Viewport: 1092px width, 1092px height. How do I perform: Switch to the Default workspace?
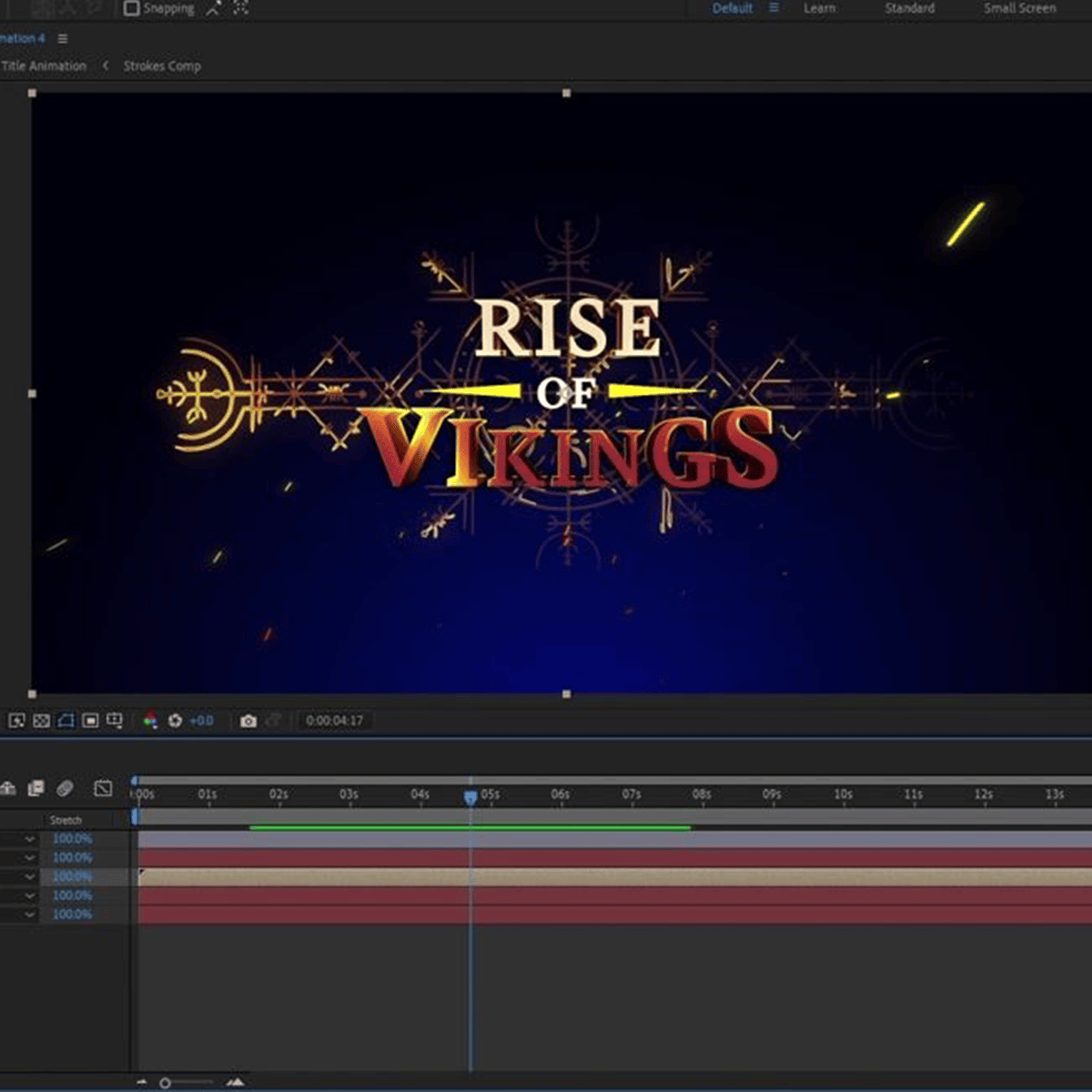point(733,8)
